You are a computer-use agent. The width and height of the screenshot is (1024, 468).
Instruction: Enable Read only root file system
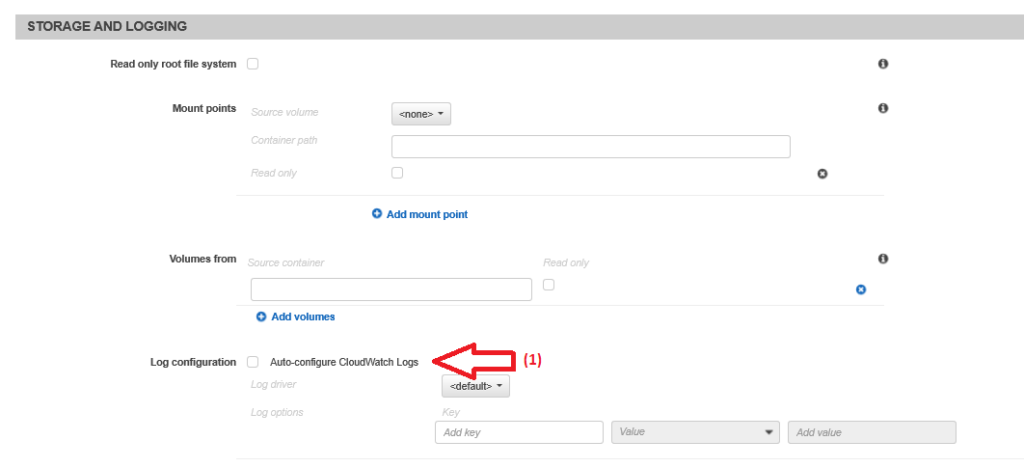(253, 64)
